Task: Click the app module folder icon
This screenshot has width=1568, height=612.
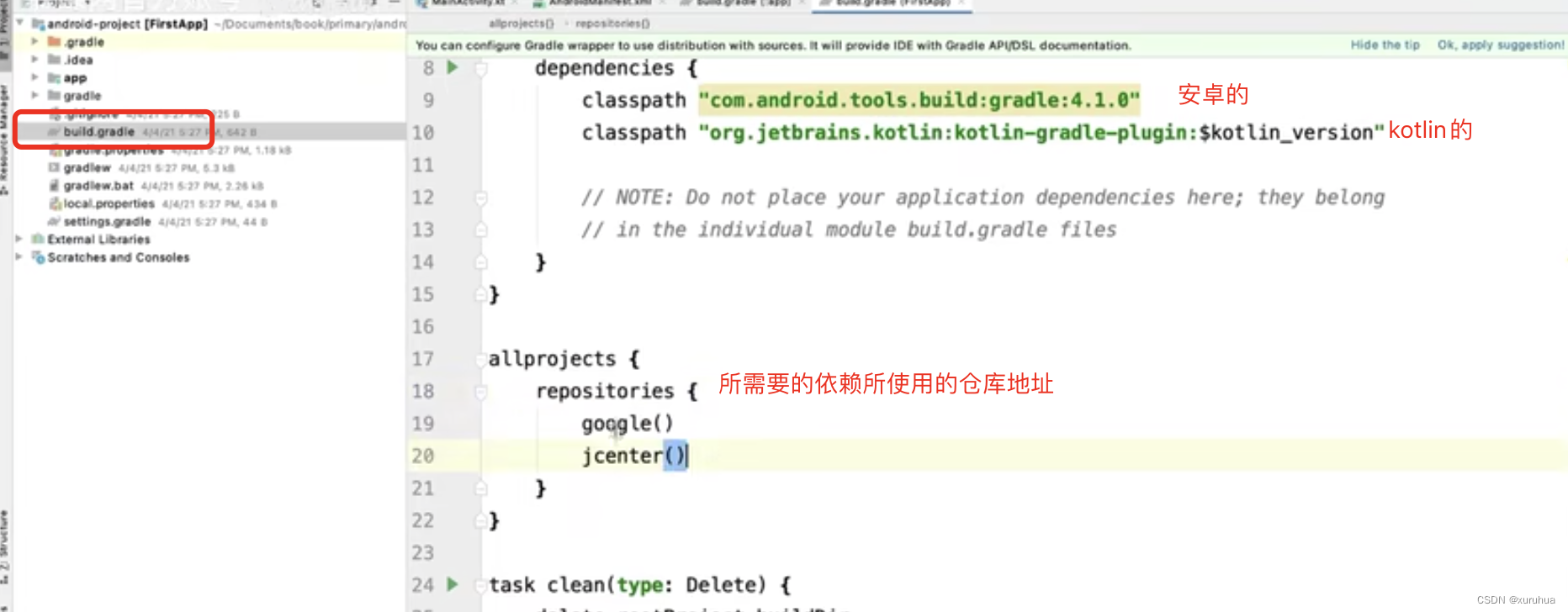Action: [x=54, y=77]
